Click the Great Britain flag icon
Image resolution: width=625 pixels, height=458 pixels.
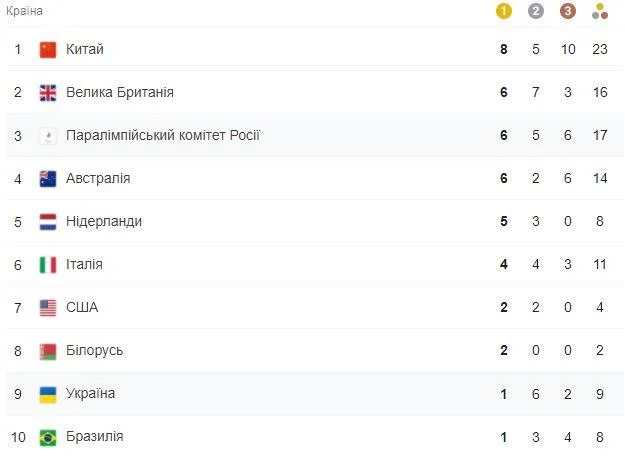[x=48, y=93]
